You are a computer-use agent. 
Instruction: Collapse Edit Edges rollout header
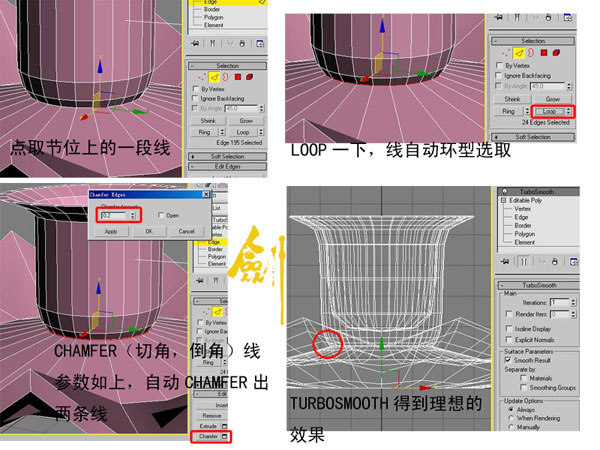point(227,166)
